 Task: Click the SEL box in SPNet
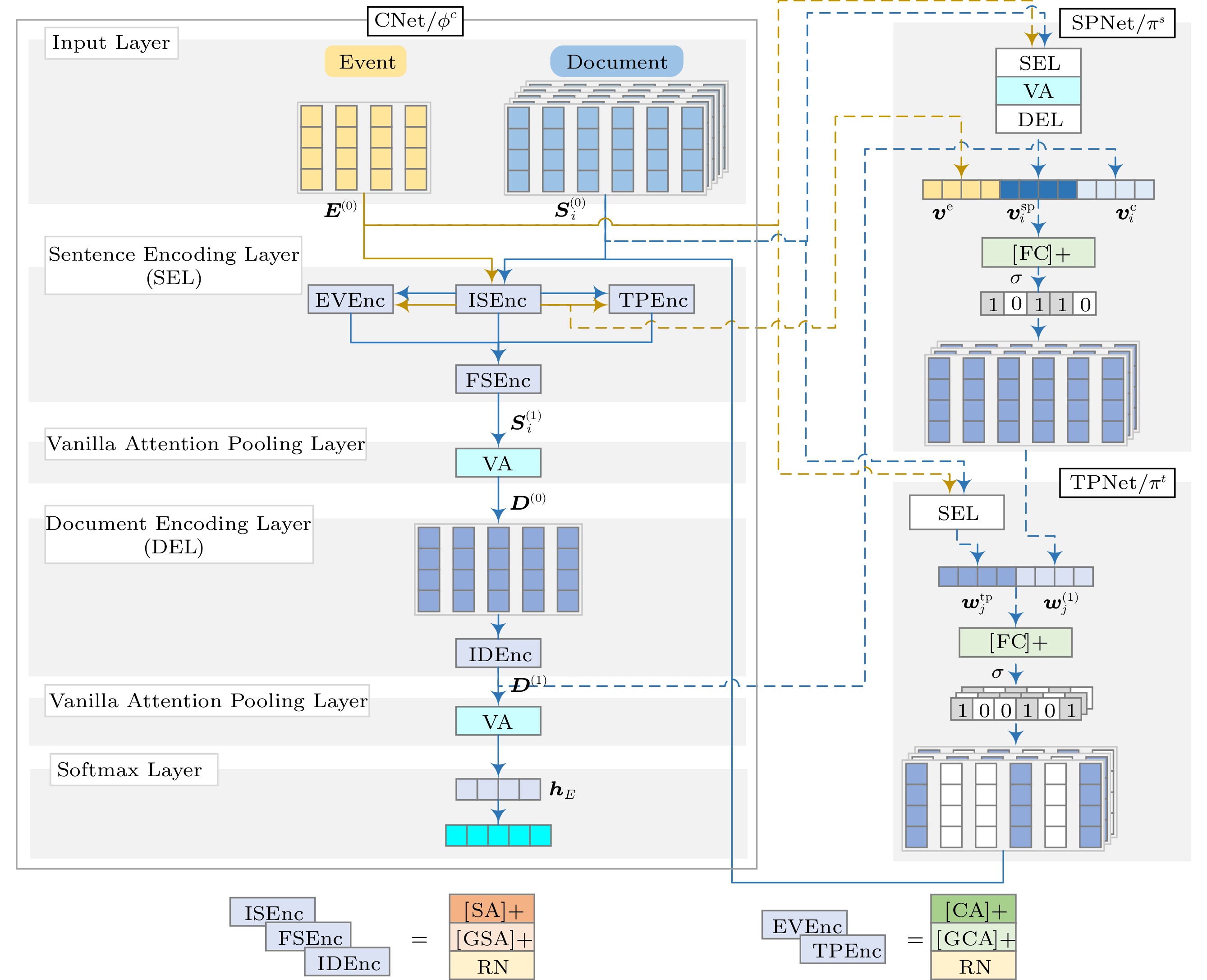(1038, 62)
